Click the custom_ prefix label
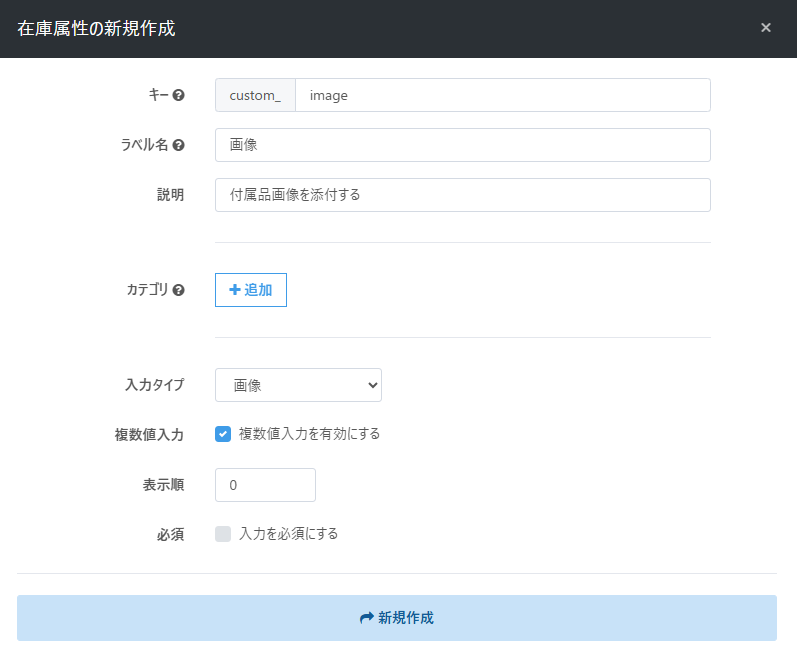Screen dimensions: 797x659 (x=255, y=95)
